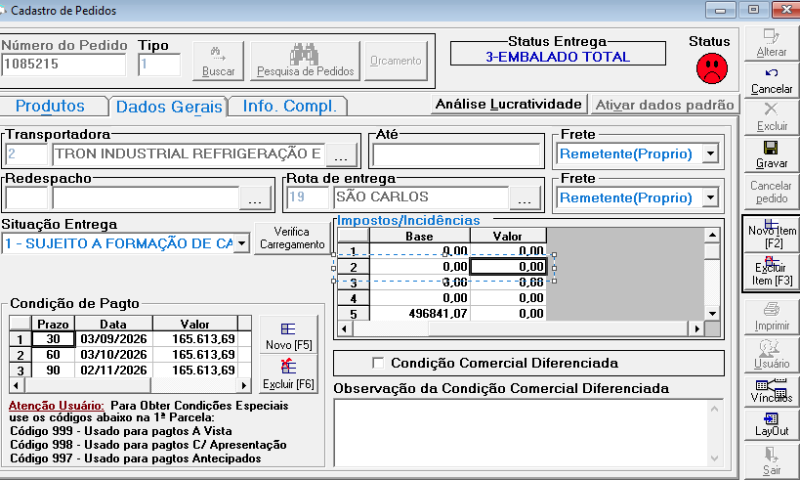Viewport: 800px width, 480px height.
Task: Click the Observação da Condição text area
Action: click(x=521, y=433)
